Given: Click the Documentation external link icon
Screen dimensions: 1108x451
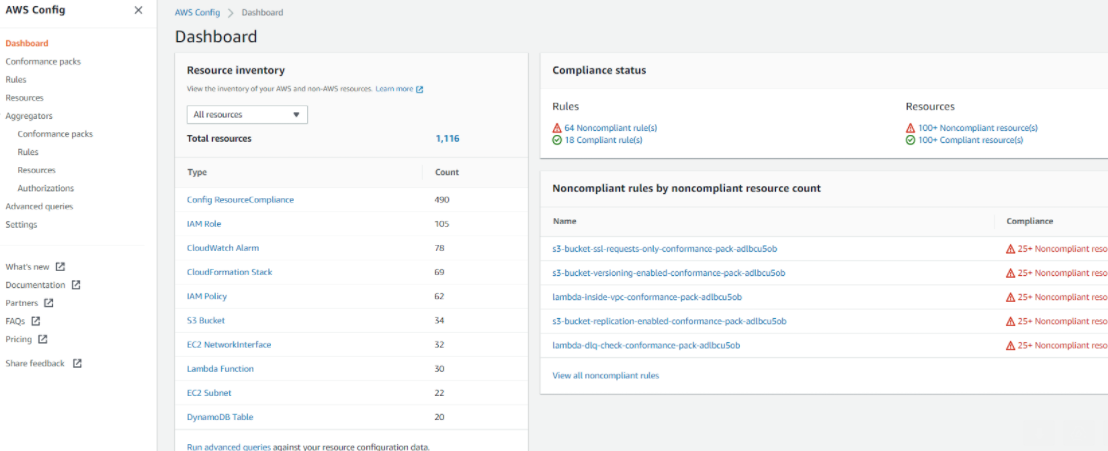Looking at the screenshot, I should (x=76, y=285).
